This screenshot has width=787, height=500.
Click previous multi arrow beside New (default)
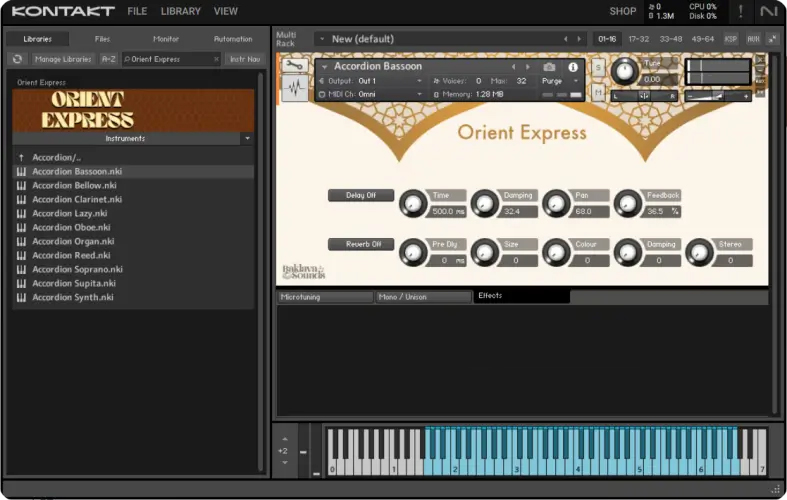point(566,39)
